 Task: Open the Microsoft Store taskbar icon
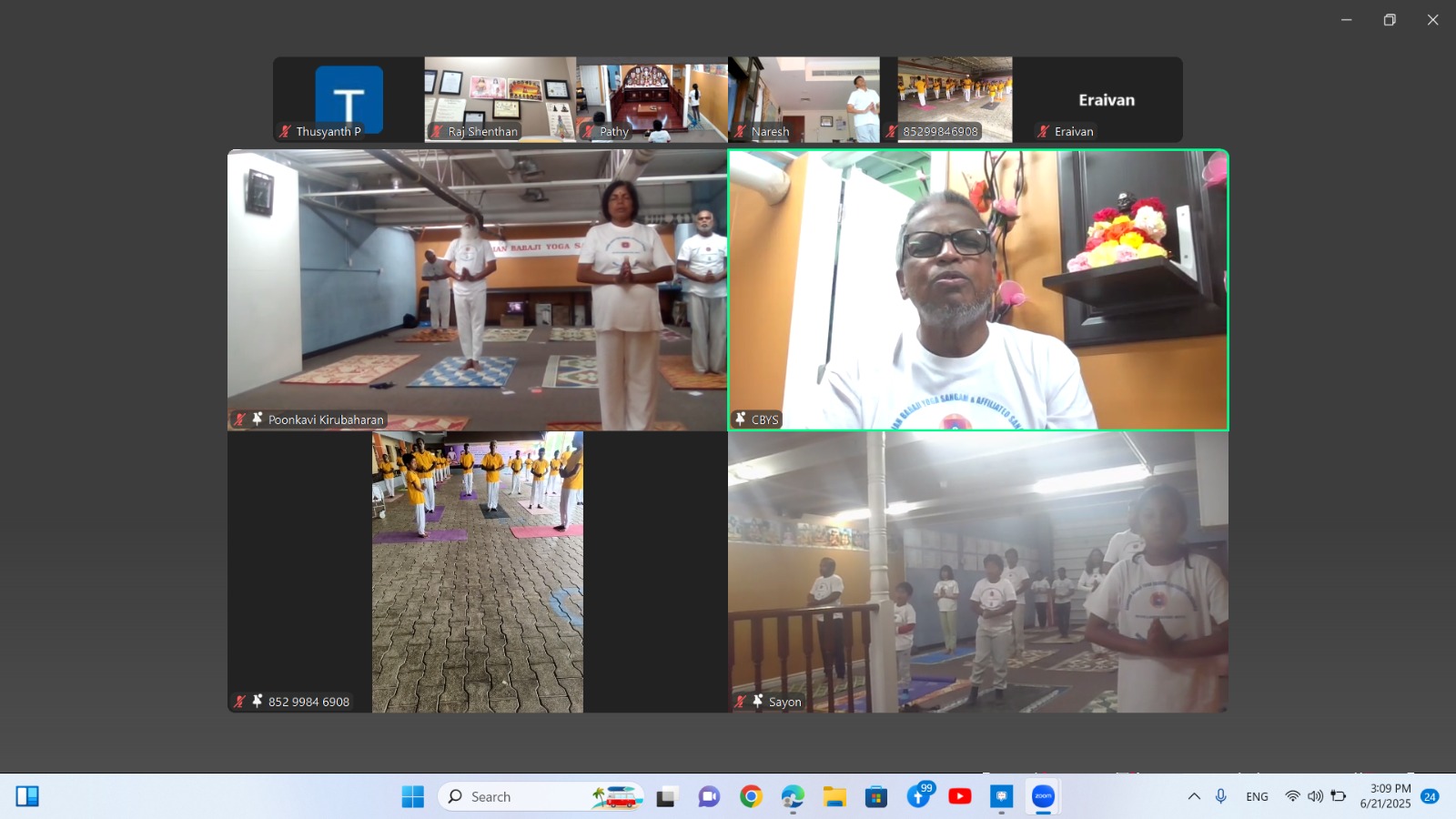(x=876, y=797)
